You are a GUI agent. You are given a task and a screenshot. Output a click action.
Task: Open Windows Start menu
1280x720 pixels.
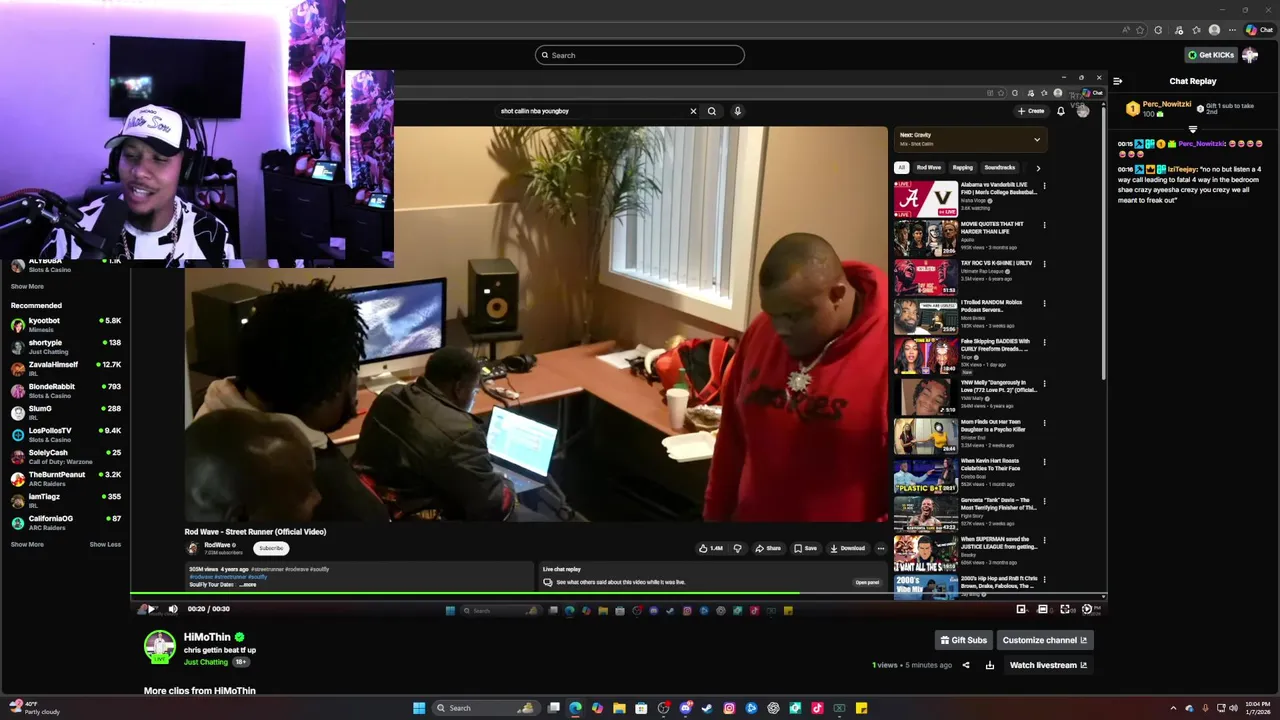click(419, 708)
